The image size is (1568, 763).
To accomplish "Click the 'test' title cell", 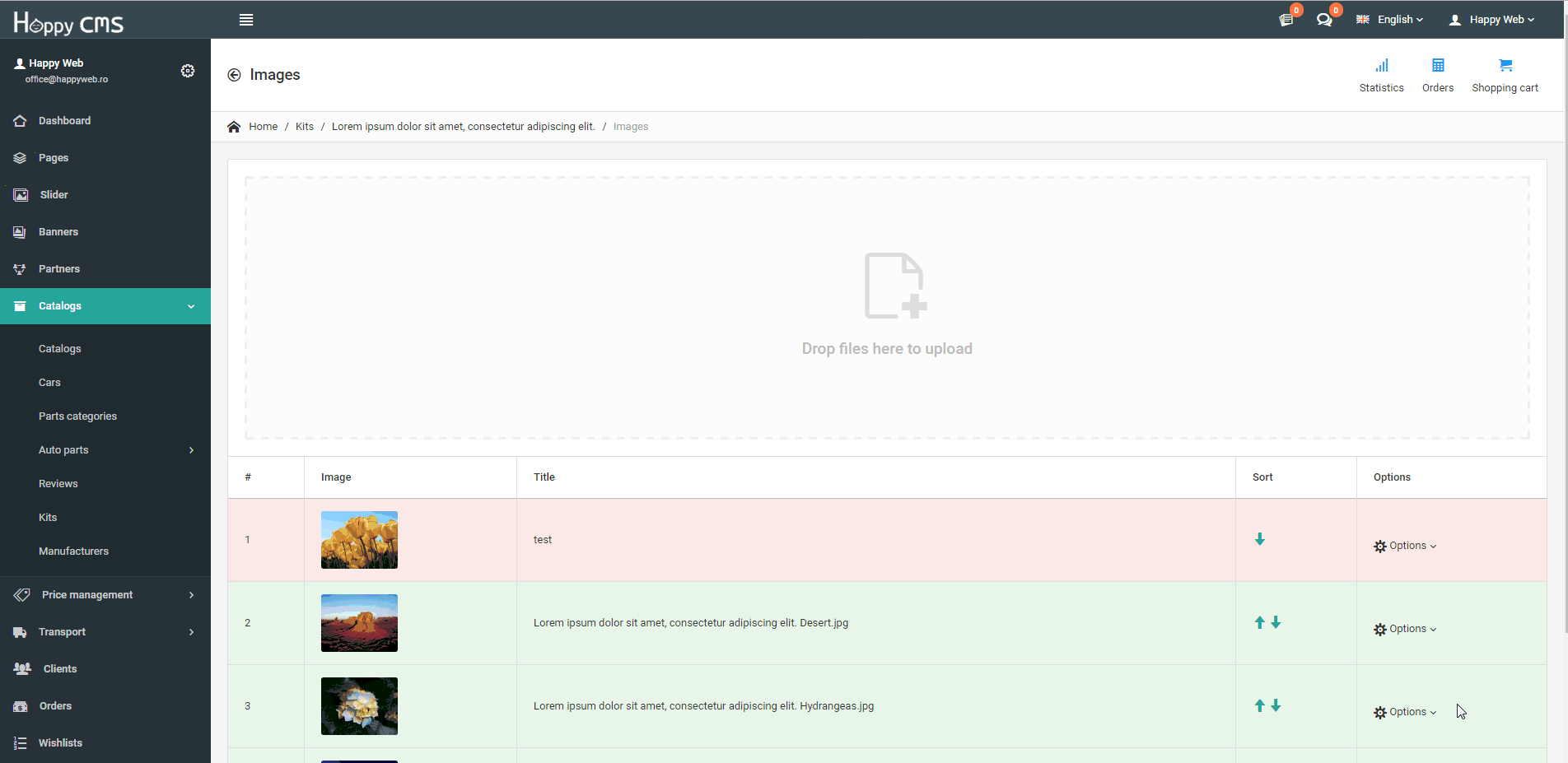I will (x=876, y=540).
